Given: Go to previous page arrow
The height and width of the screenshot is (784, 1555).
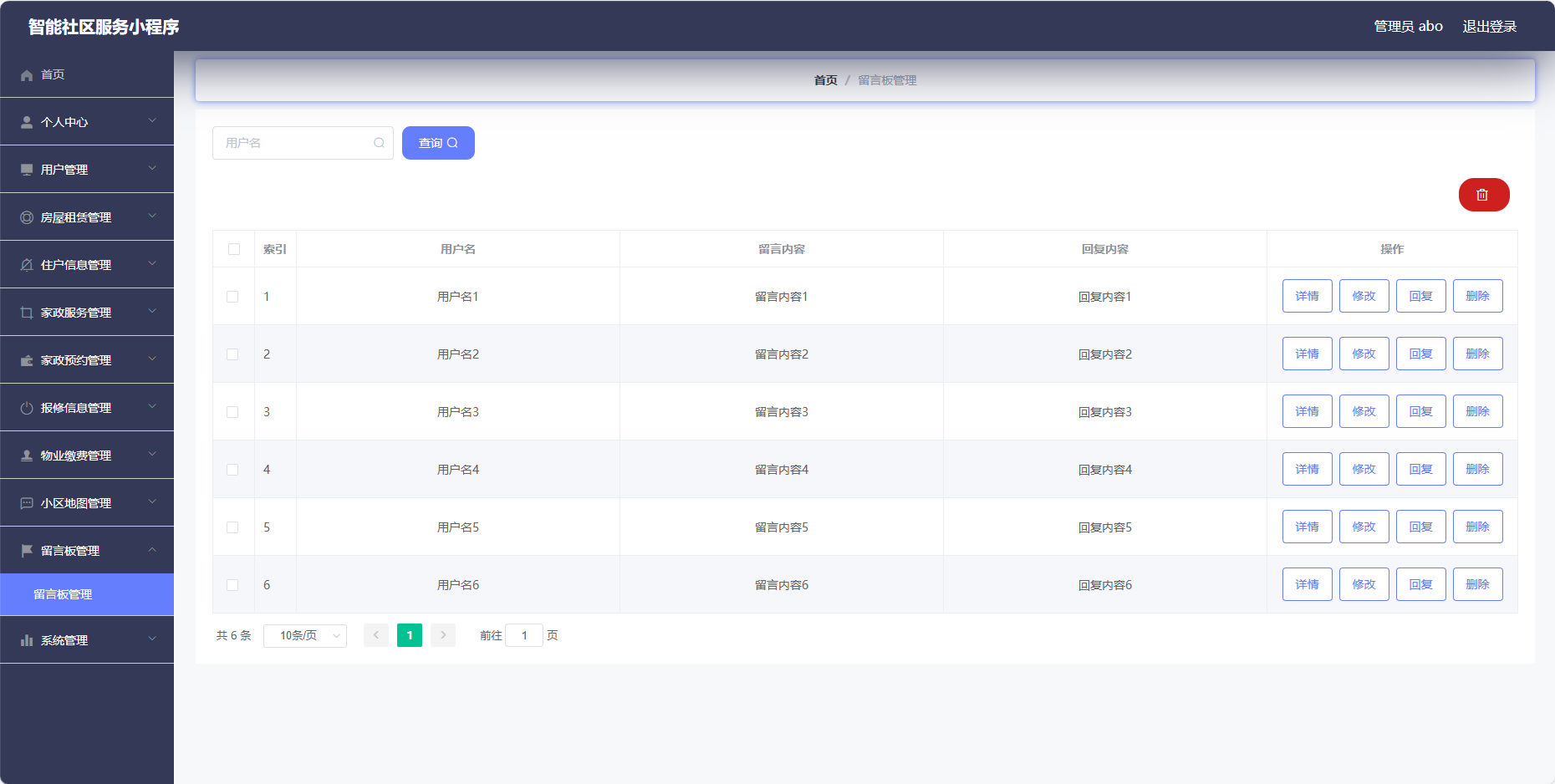Looking at the screenshot, I should 376,635.
